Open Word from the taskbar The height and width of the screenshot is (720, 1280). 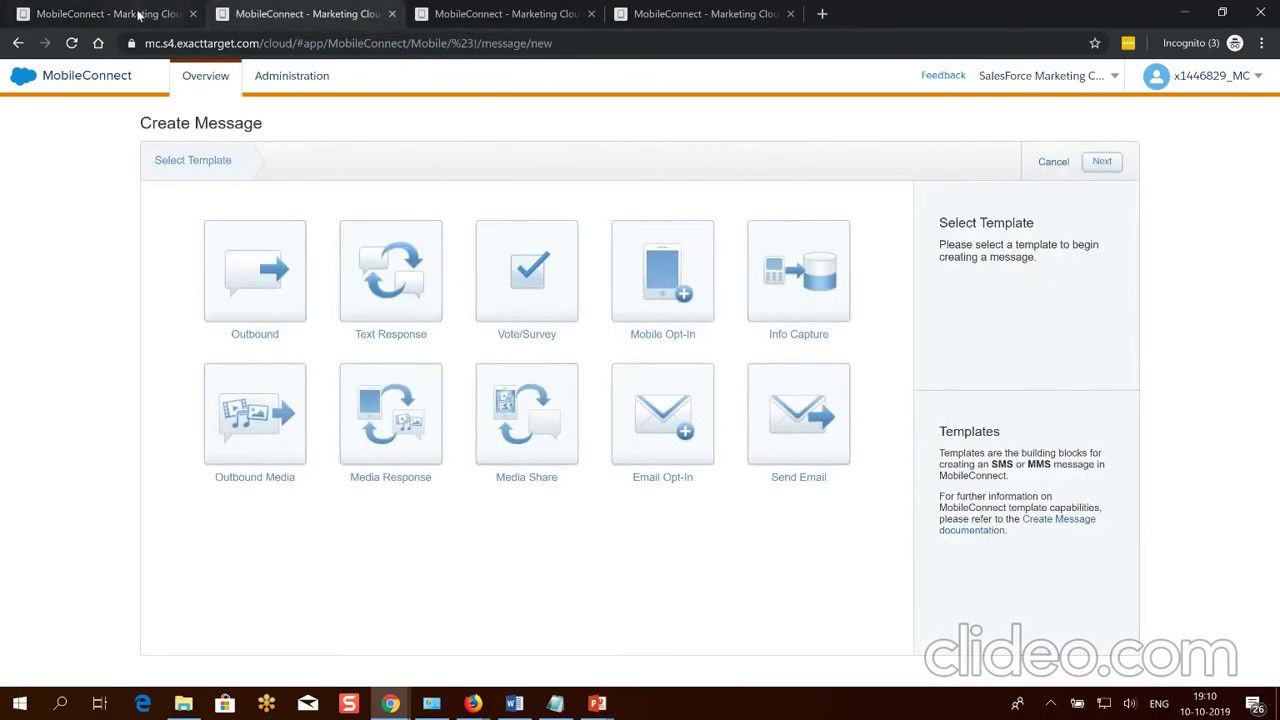(514, 704)
